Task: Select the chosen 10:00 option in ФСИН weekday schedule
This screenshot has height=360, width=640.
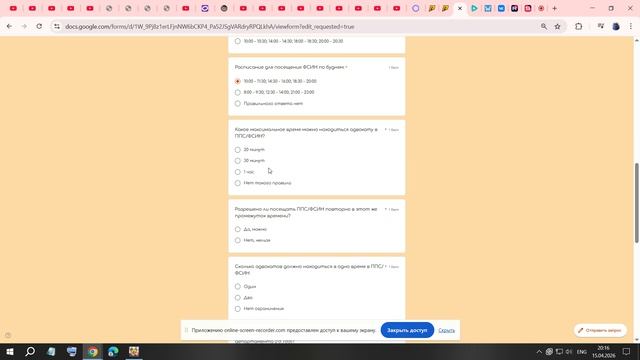Action: (x=238, y=81)
